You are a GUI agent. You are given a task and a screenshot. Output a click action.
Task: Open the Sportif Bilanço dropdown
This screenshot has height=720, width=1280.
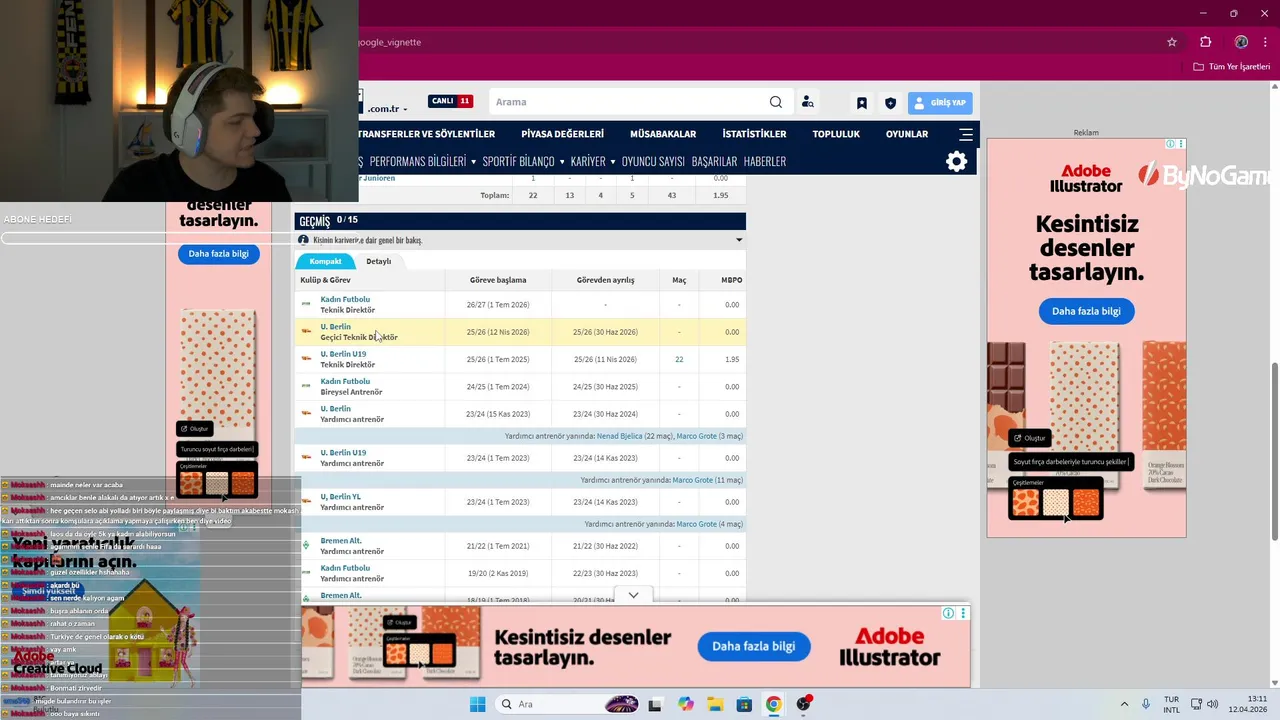click(523, 161)
